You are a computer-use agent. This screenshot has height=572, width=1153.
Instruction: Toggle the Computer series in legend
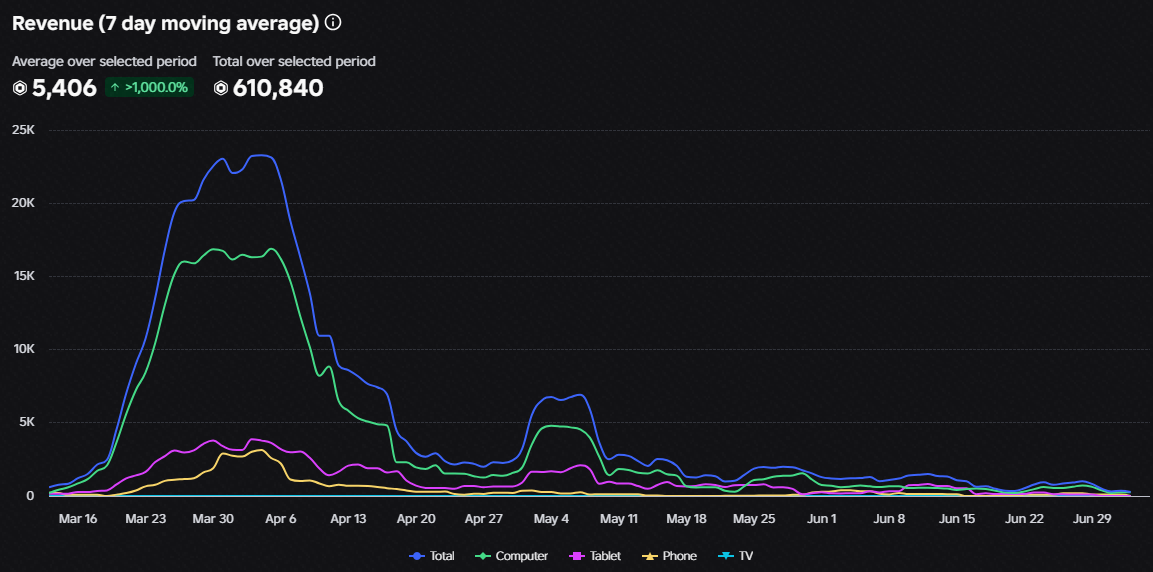(x=513, y=556)
